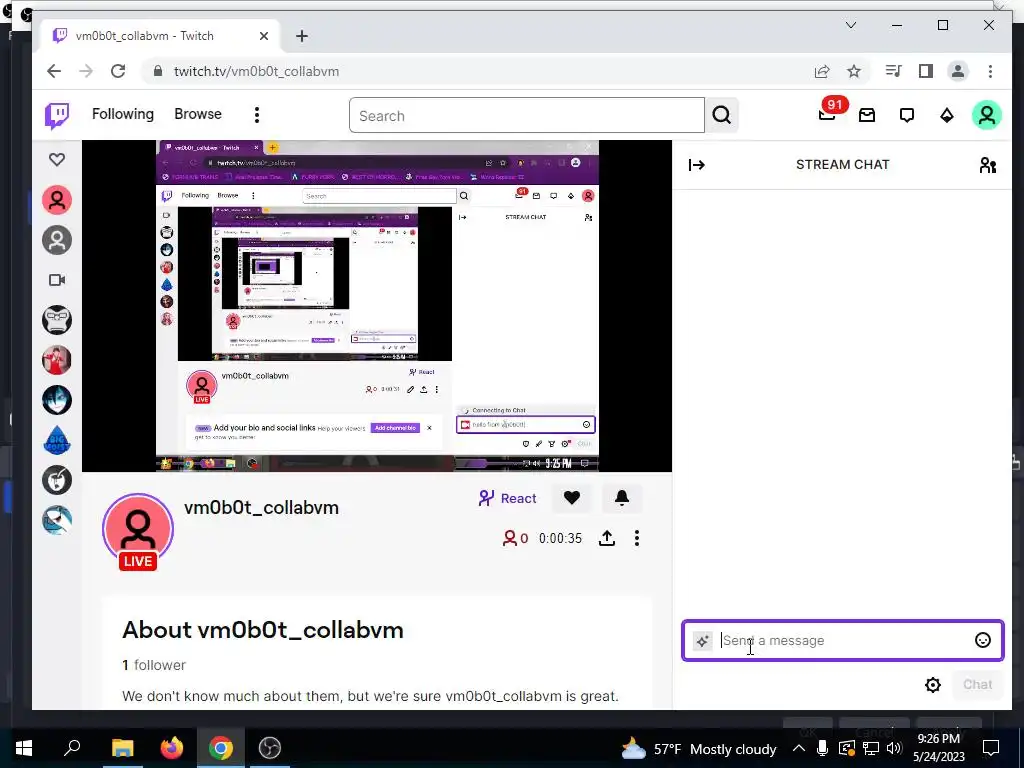Open the gray avatar channel in sidebar
Screen dimensions: 1024x768
(57, 240)
